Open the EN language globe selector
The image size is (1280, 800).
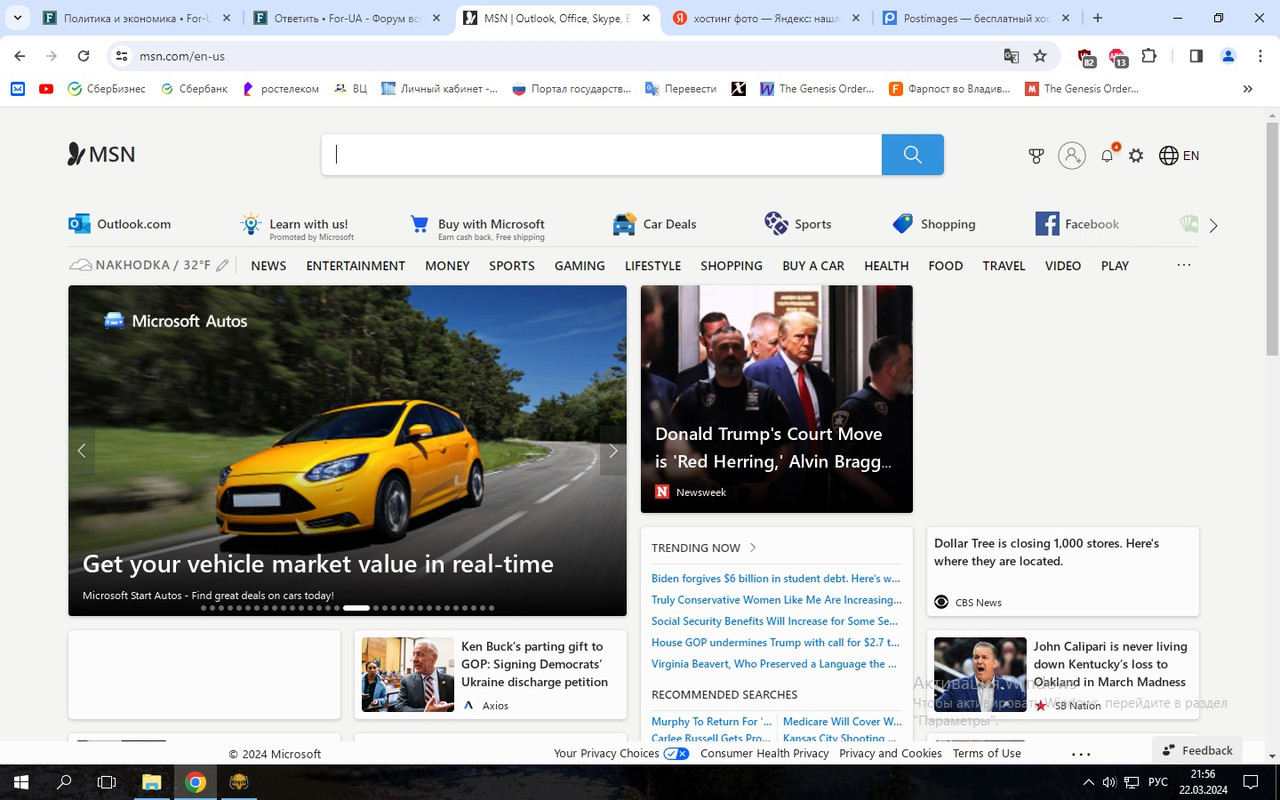tap(1179, 155)
